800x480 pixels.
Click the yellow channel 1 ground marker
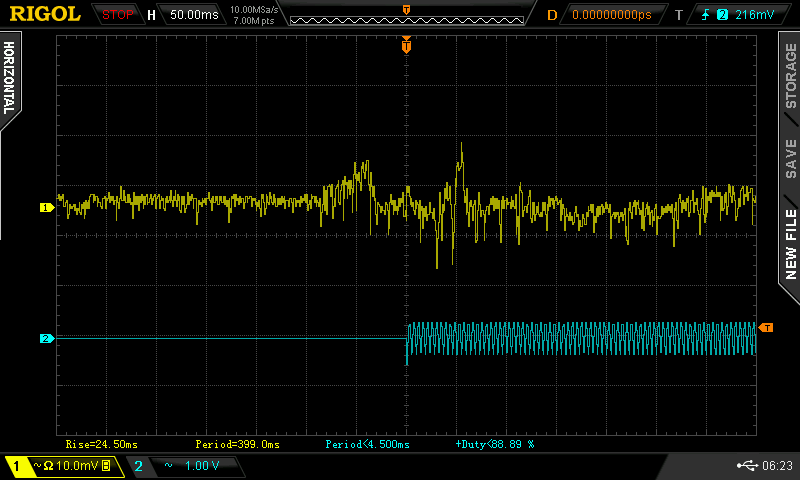[46, 208]
